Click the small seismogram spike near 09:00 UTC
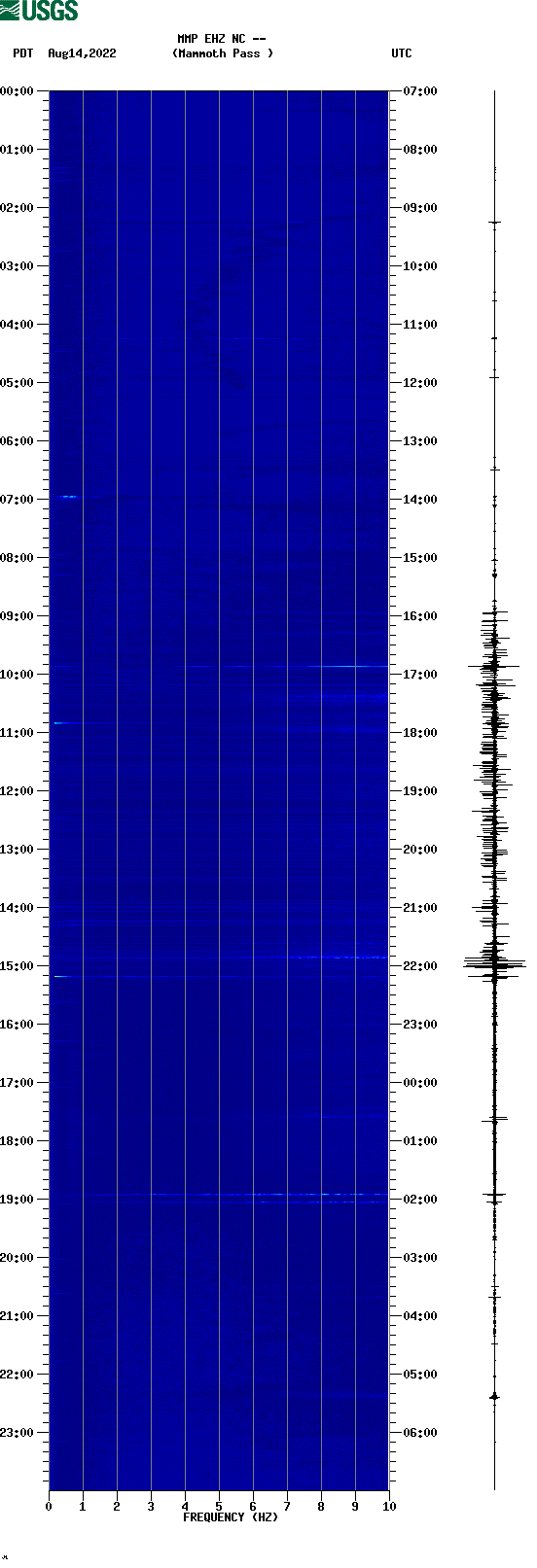 pyautogui.click(x=494, y=223)
